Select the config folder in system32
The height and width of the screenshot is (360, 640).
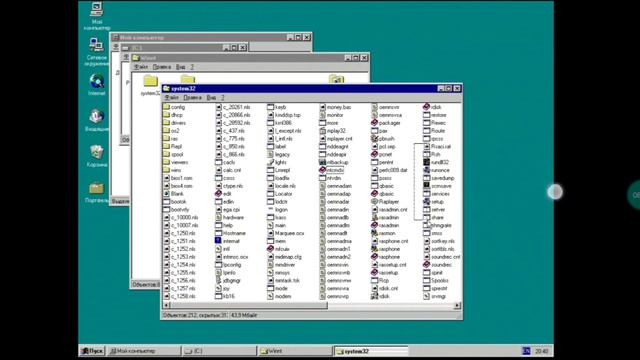[174, 107]
